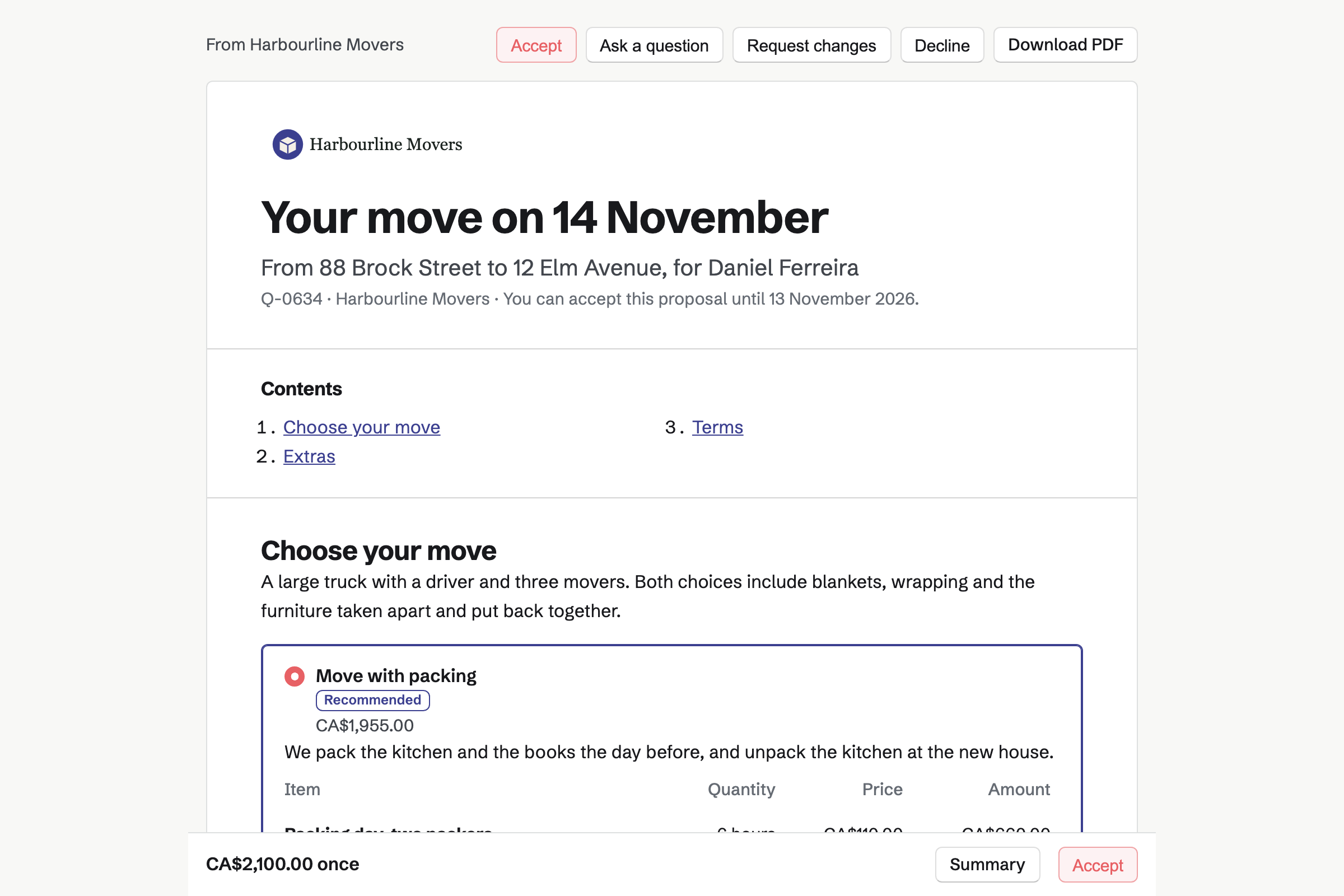
Task: Click the Request changes button
Action: (811, 45)
